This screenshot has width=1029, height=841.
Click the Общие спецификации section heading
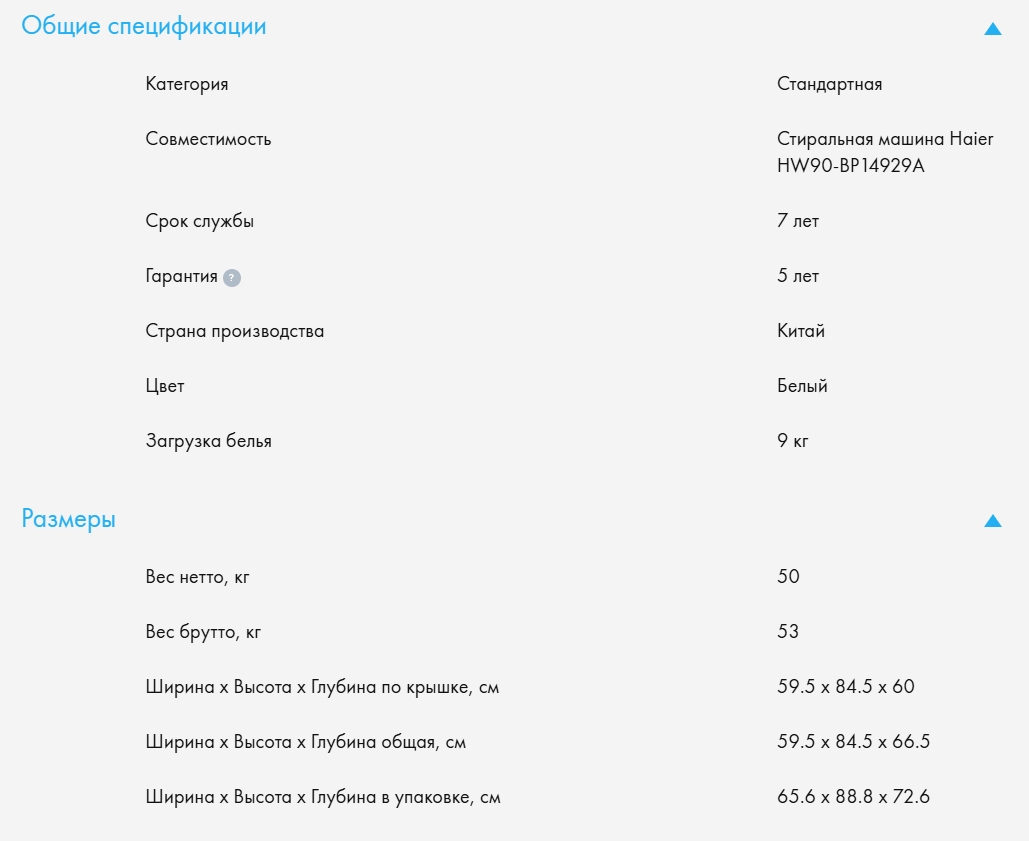click(x=144, y=26)
